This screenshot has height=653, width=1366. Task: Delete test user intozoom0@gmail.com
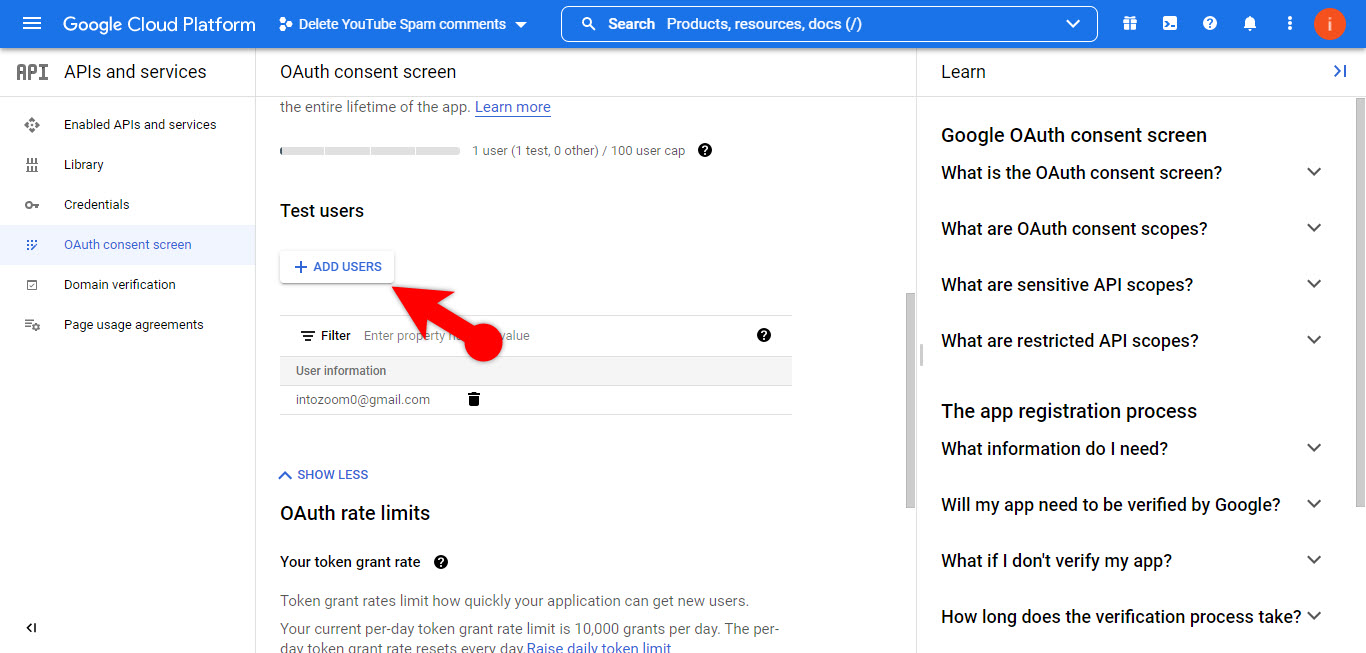474,399
